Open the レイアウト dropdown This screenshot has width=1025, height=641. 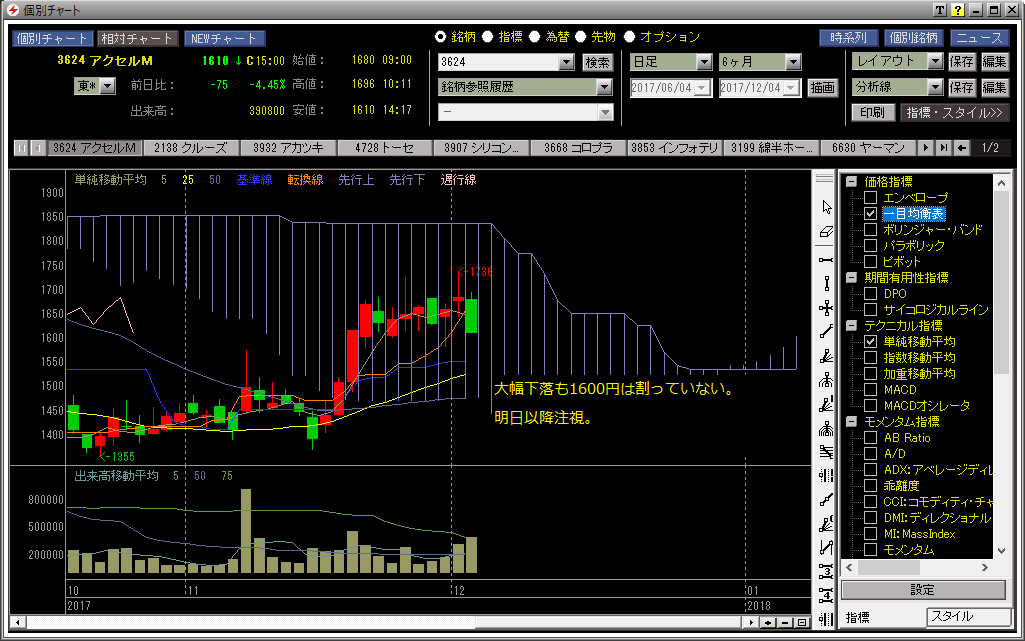pos(934,62)
